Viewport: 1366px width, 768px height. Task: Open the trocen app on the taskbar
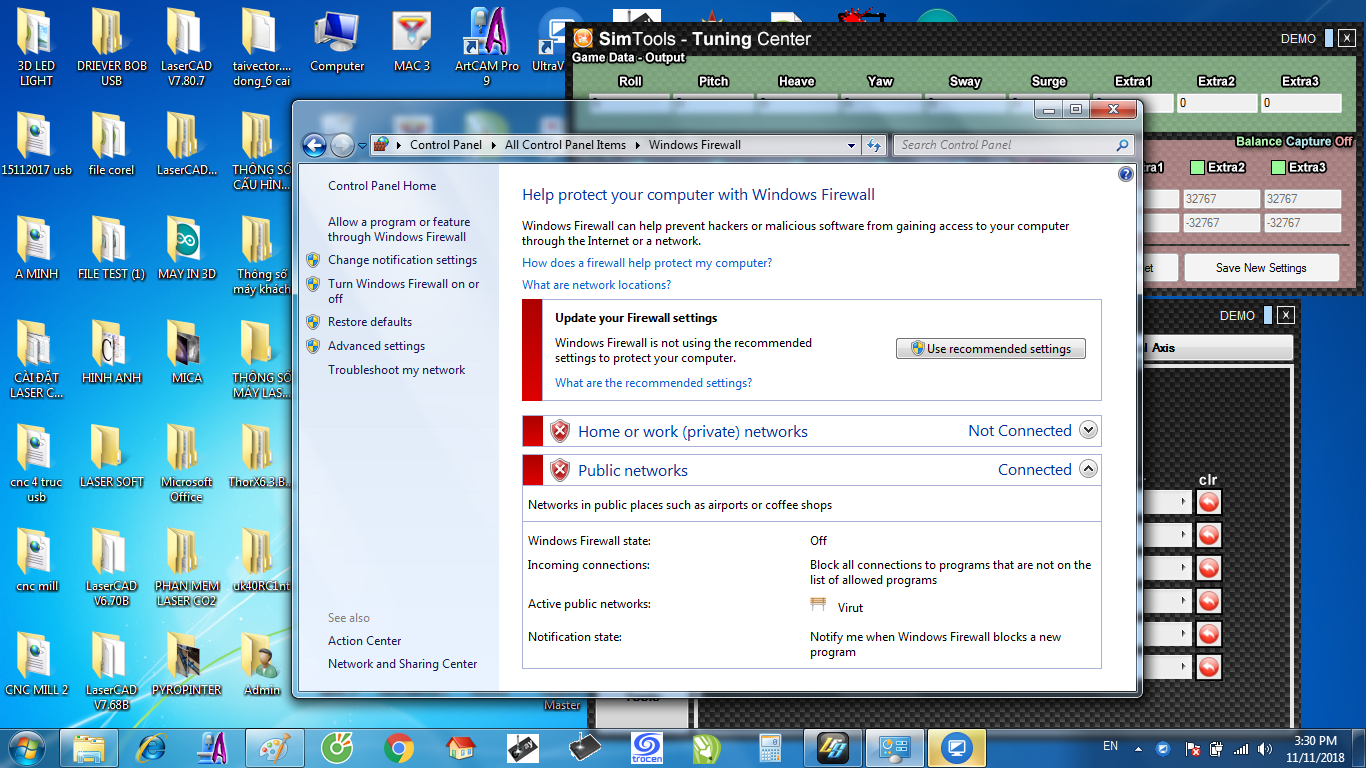(647, 747)
